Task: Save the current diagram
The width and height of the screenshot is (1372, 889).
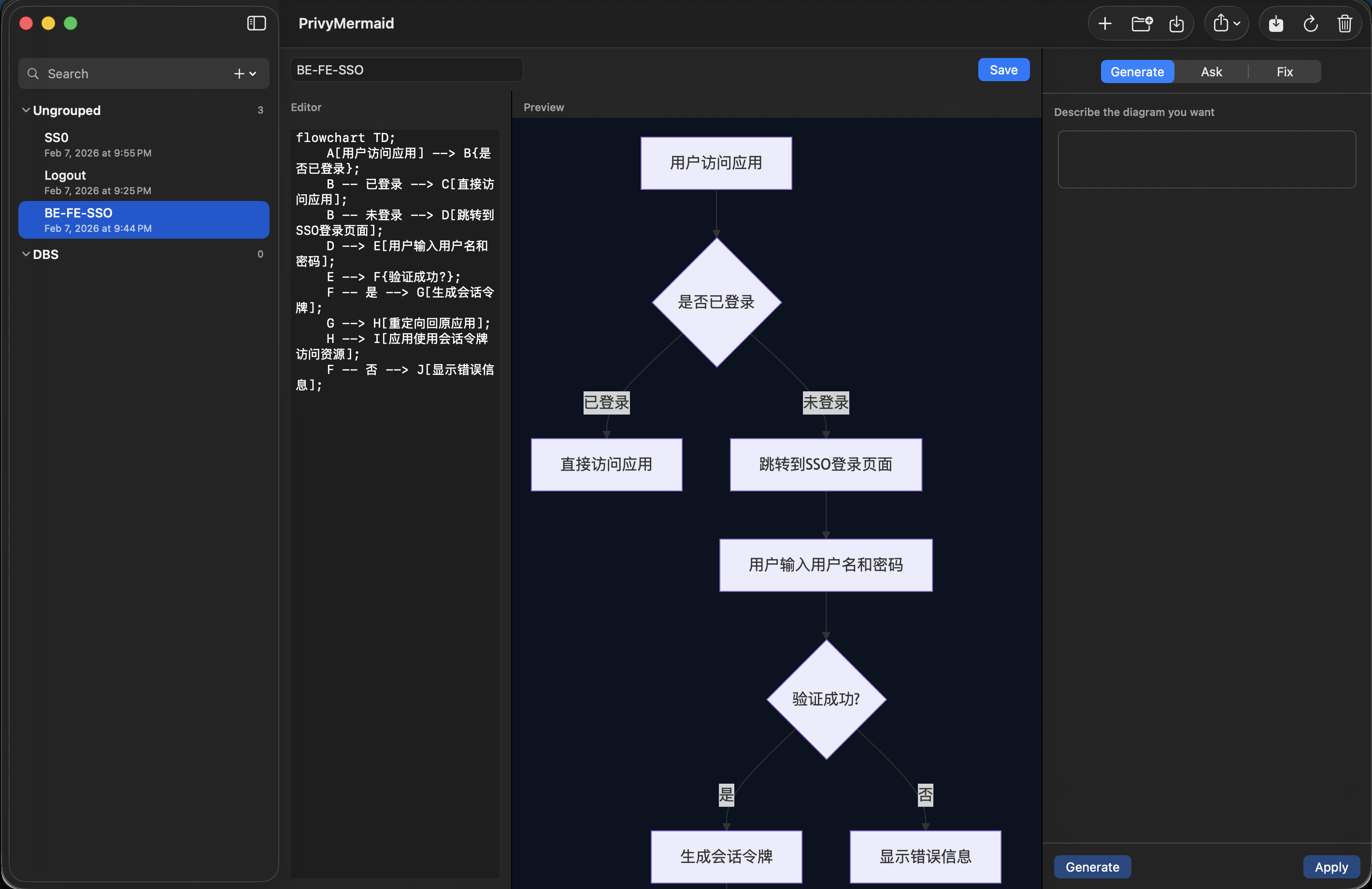Action: pos(1003,69)
